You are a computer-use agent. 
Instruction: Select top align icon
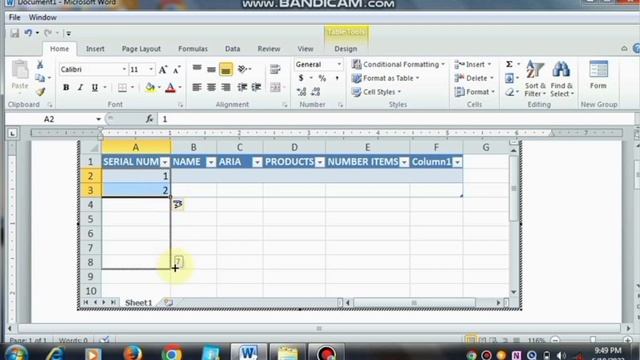tap(197, 69)
